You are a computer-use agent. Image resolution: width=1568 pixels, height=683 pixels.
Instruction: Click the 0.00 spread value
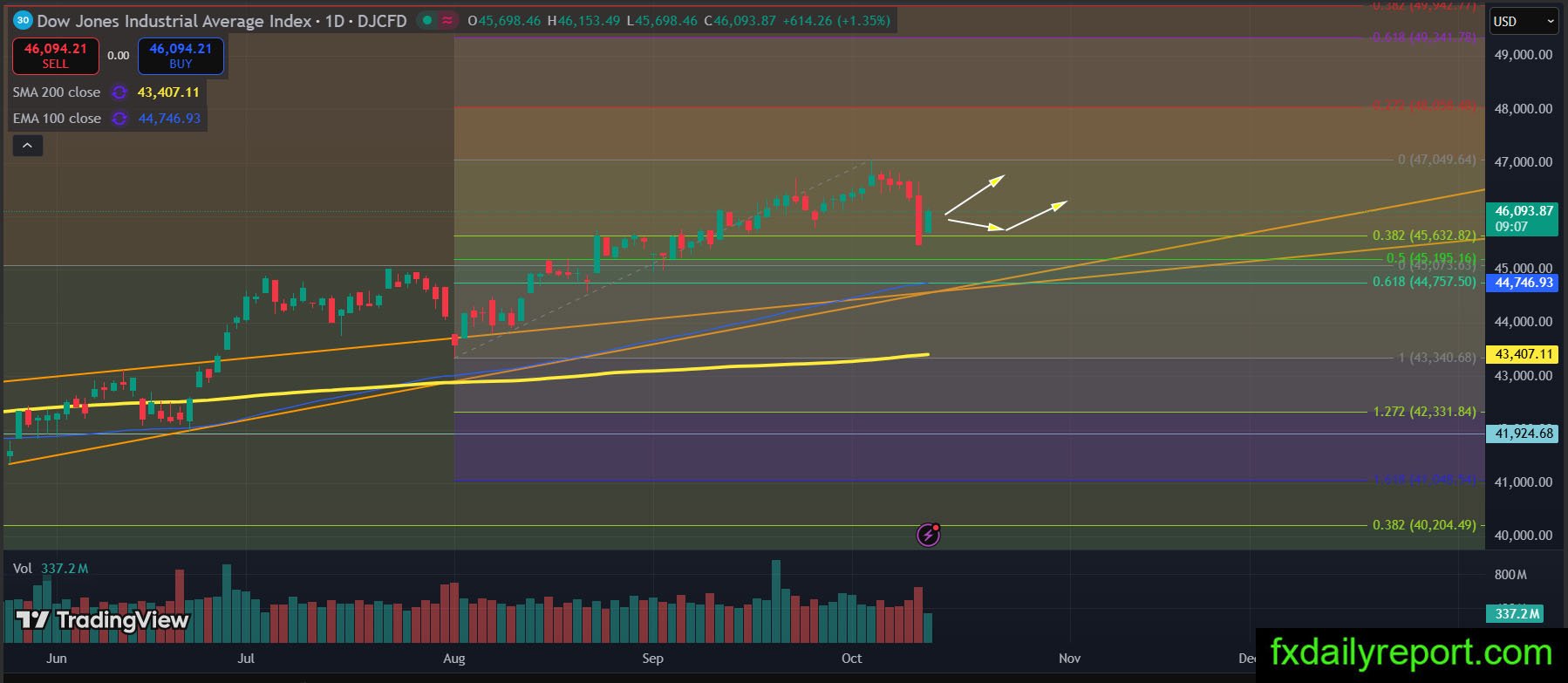(x=118, y=56)
